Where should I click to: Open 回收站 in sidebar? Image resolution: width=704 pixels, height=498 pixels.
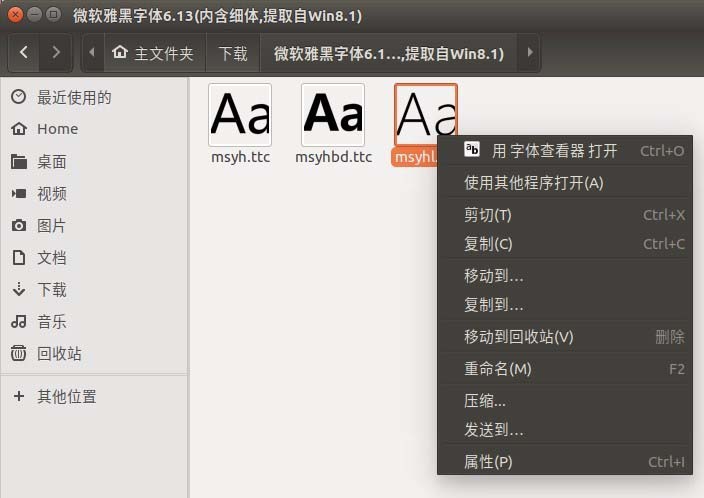(94, 353)
